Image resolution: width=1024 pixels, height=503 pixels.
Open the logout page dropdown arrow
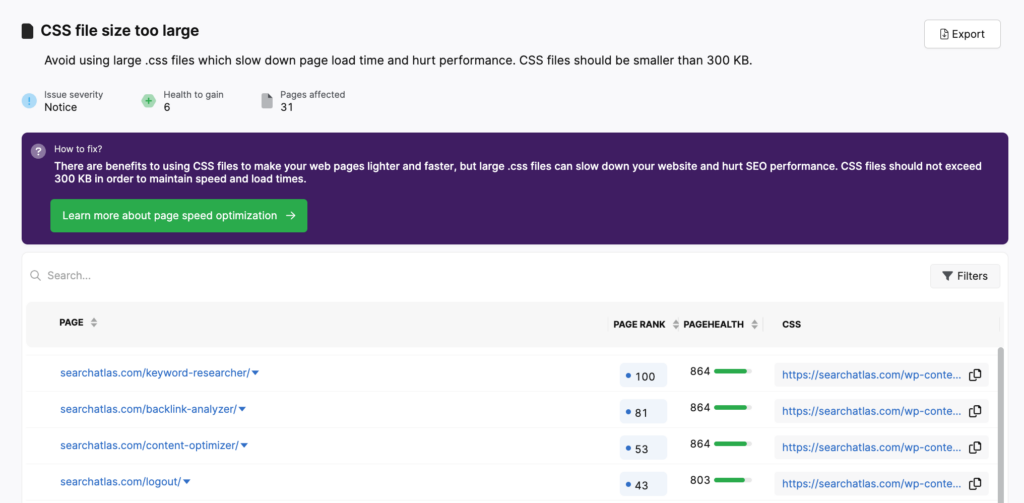point(187,481)
